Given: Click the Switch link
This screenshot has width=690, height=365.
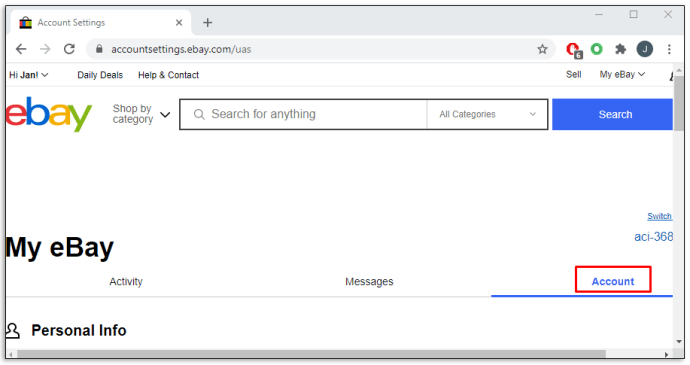Looking at the screenshot, I should (x=659, y=216).
